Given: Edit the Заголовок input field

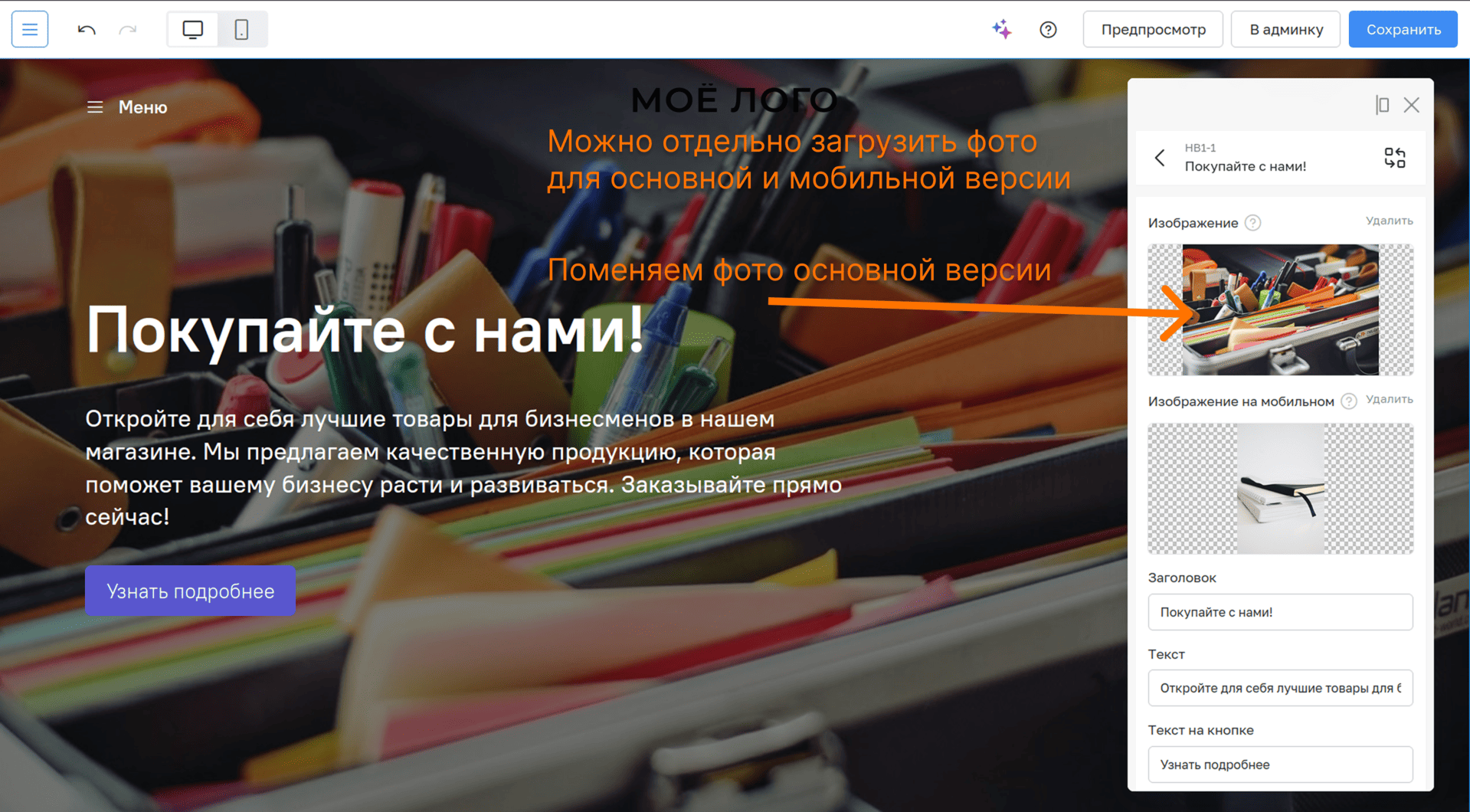Looking at the screenshot, I should (1280, 612).
